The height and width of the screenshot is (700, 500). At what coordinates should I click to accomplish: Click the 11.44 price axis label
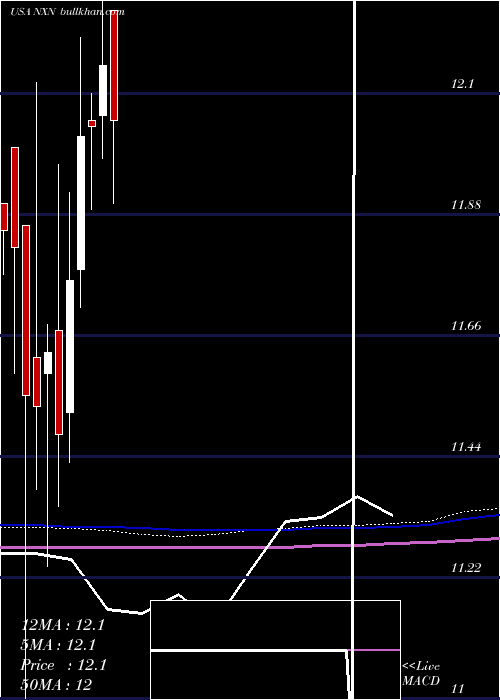tap(466, 446)
